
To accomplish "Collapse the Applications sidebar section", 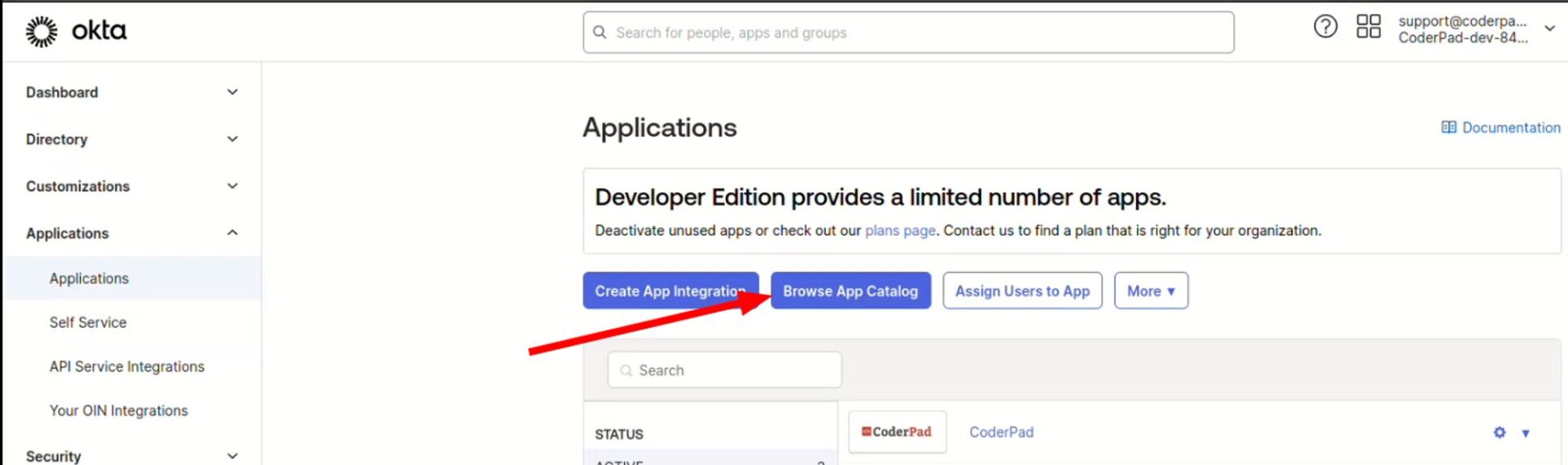I will [232, 234].
